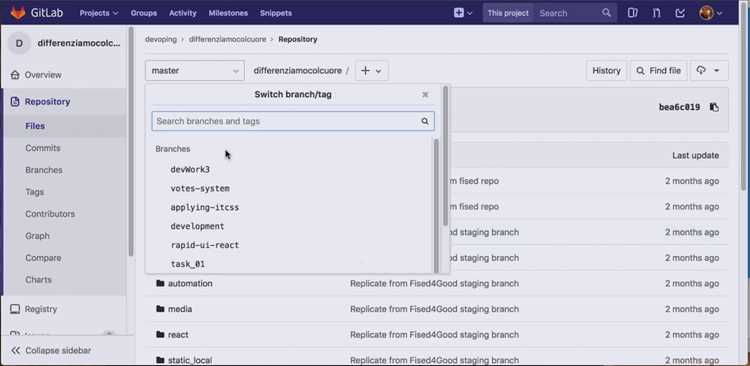The image size is (750, 366).
Task: Open Groups in the top navigation
Action: tap(143, 13)
